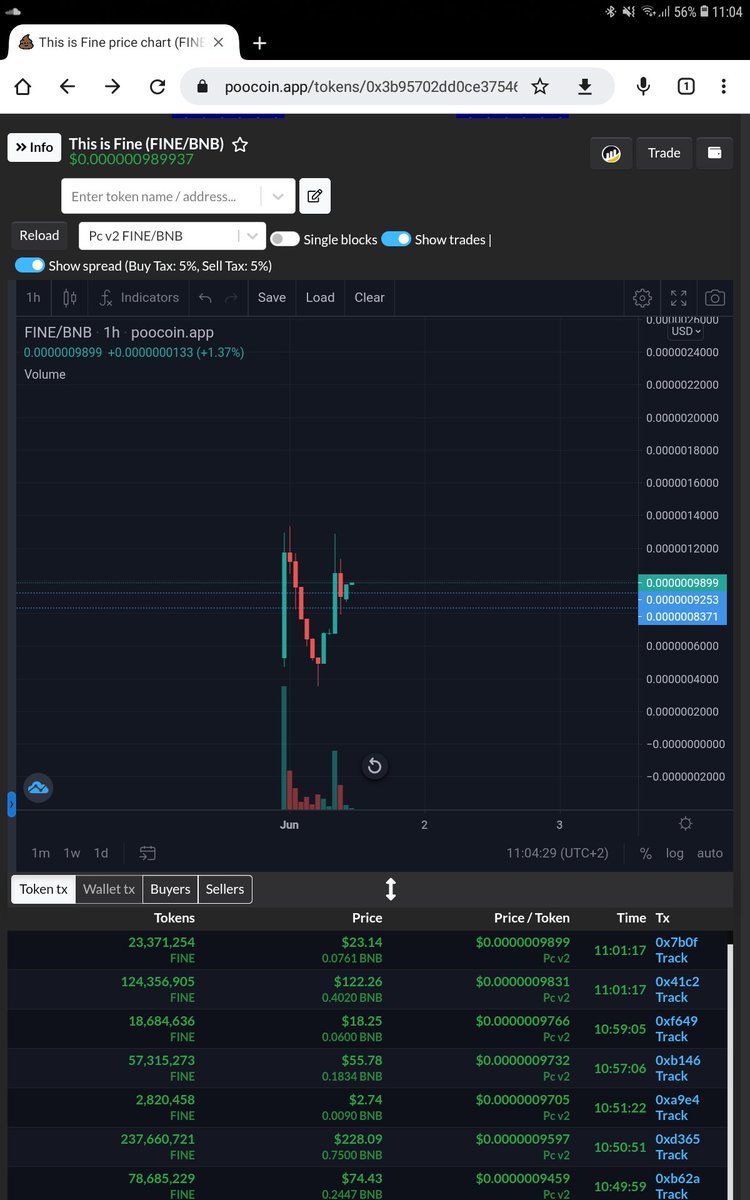Switch to the Buyers tab
Image resolution: width=750 pixels, height=1200 pixels.
(x=170, y=889)
